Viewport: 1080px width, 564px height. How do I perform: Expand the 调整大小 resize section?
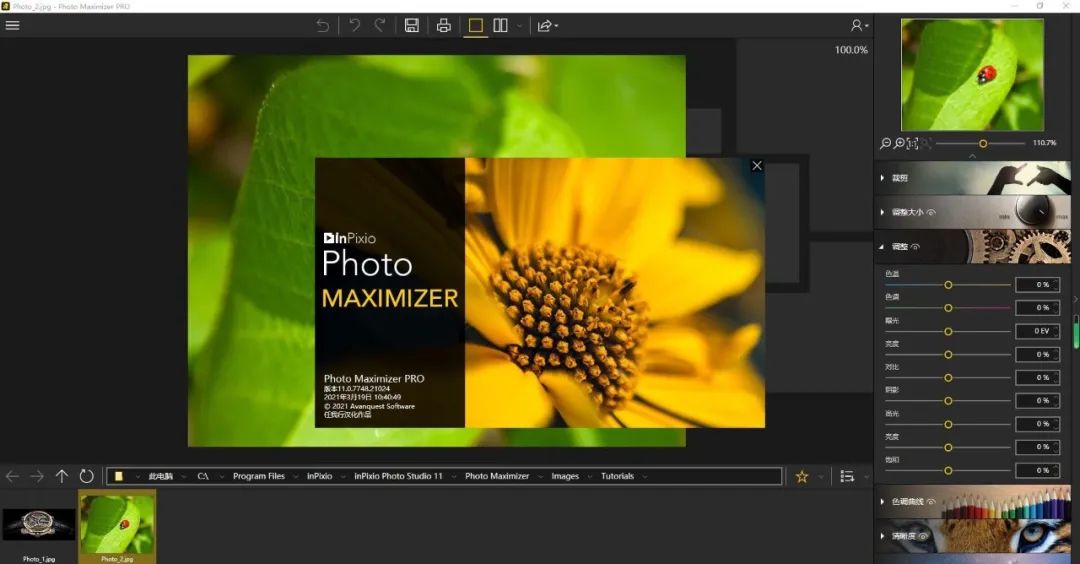882,212
